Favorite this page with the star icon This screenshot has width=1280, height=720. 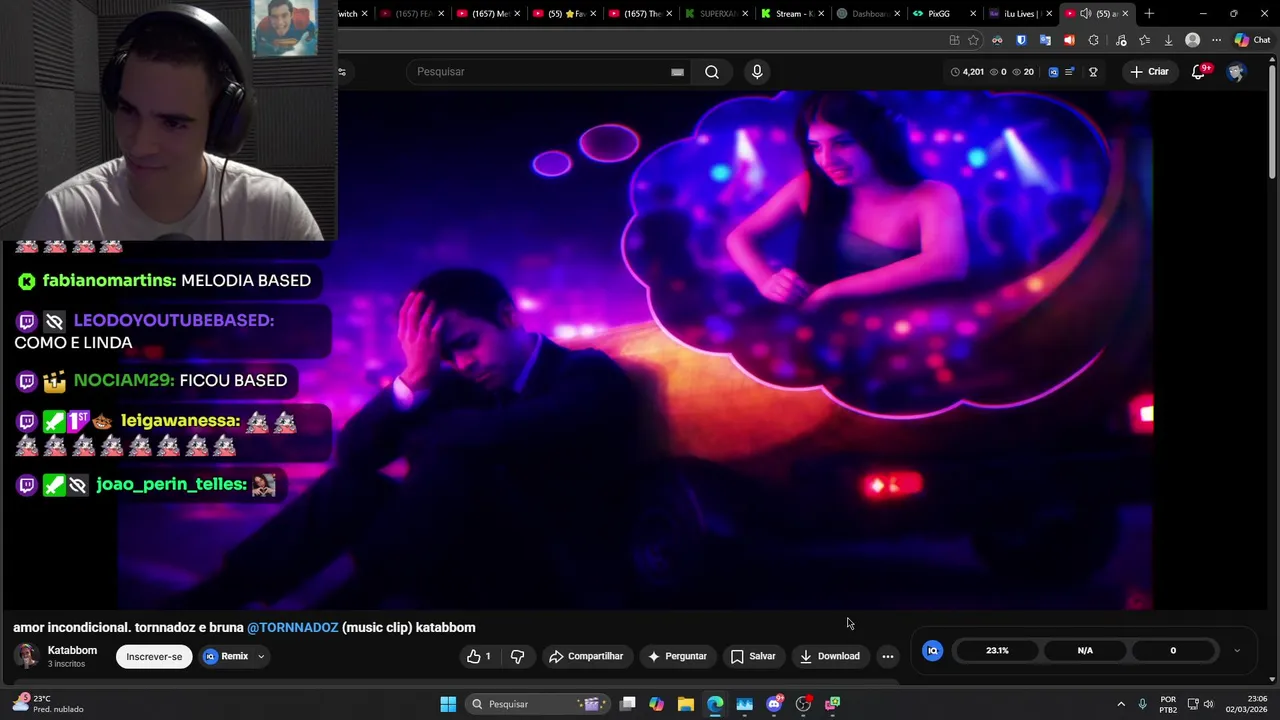click(x=973, y=40)
